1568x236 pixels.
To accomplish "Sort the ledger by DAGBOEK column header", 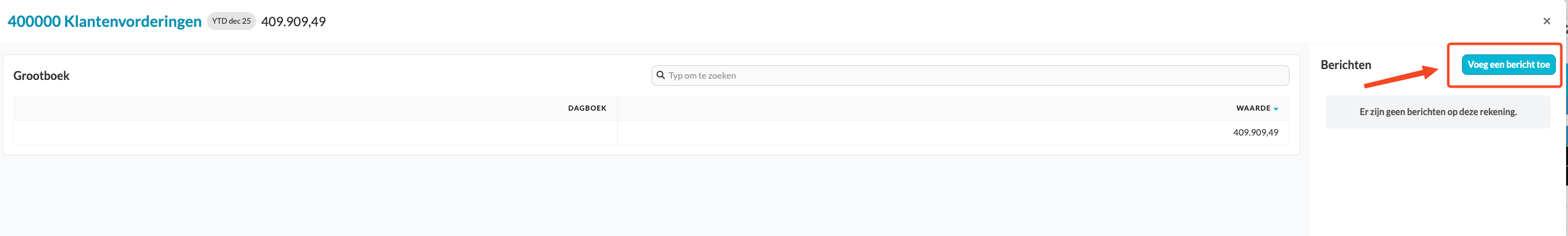I will (587, 108).
